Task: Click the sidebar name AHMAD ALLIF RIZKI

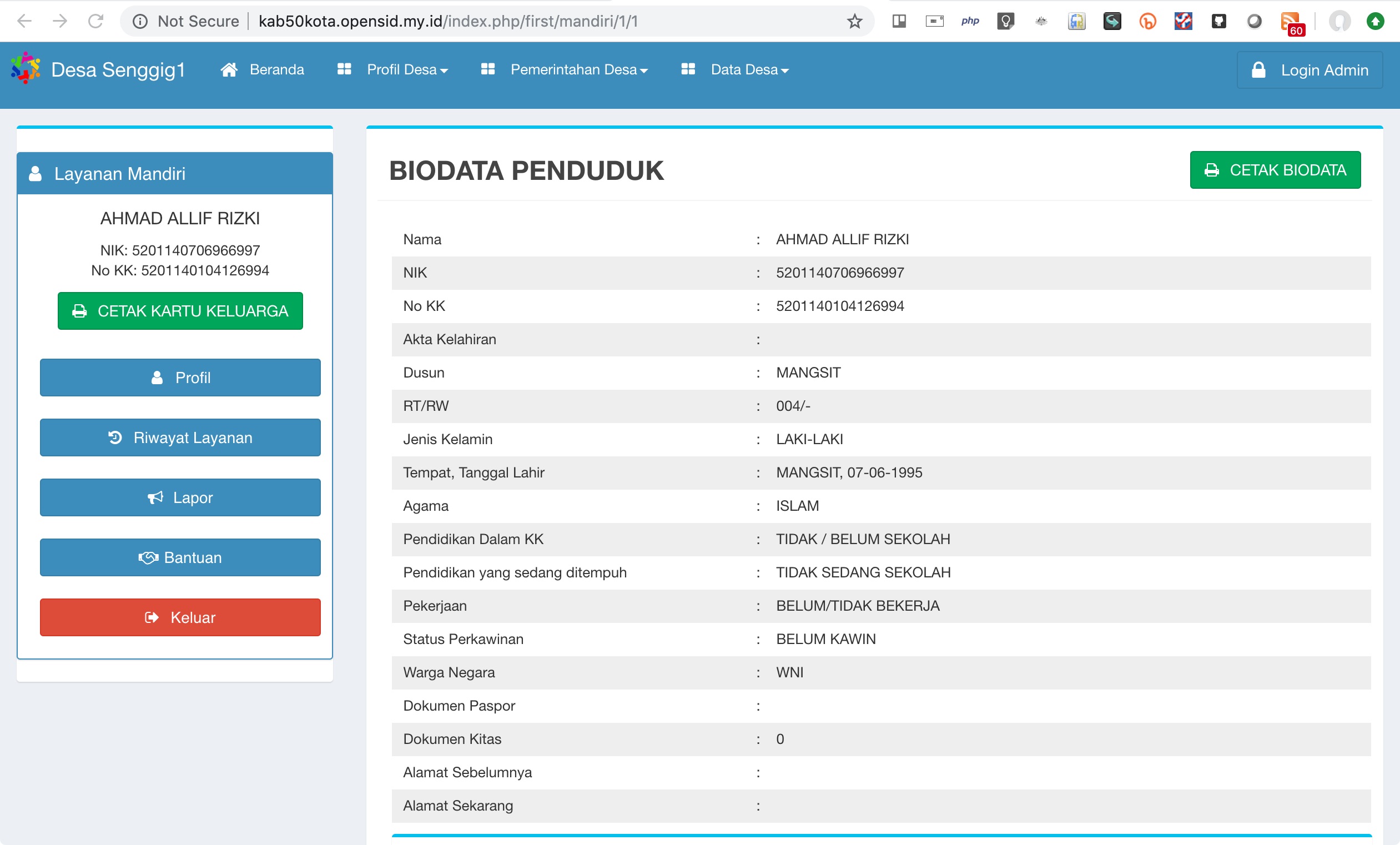Action: point(180,218)
